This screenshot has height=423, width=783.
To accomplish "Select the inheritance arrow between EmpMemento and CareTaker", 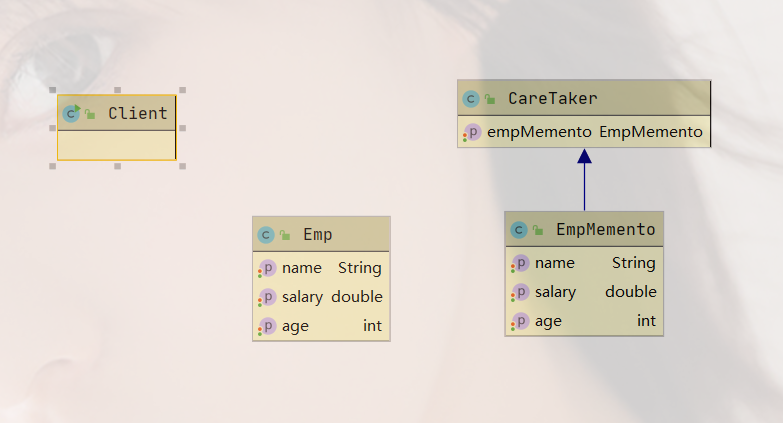I will click(x=584, y=180).
